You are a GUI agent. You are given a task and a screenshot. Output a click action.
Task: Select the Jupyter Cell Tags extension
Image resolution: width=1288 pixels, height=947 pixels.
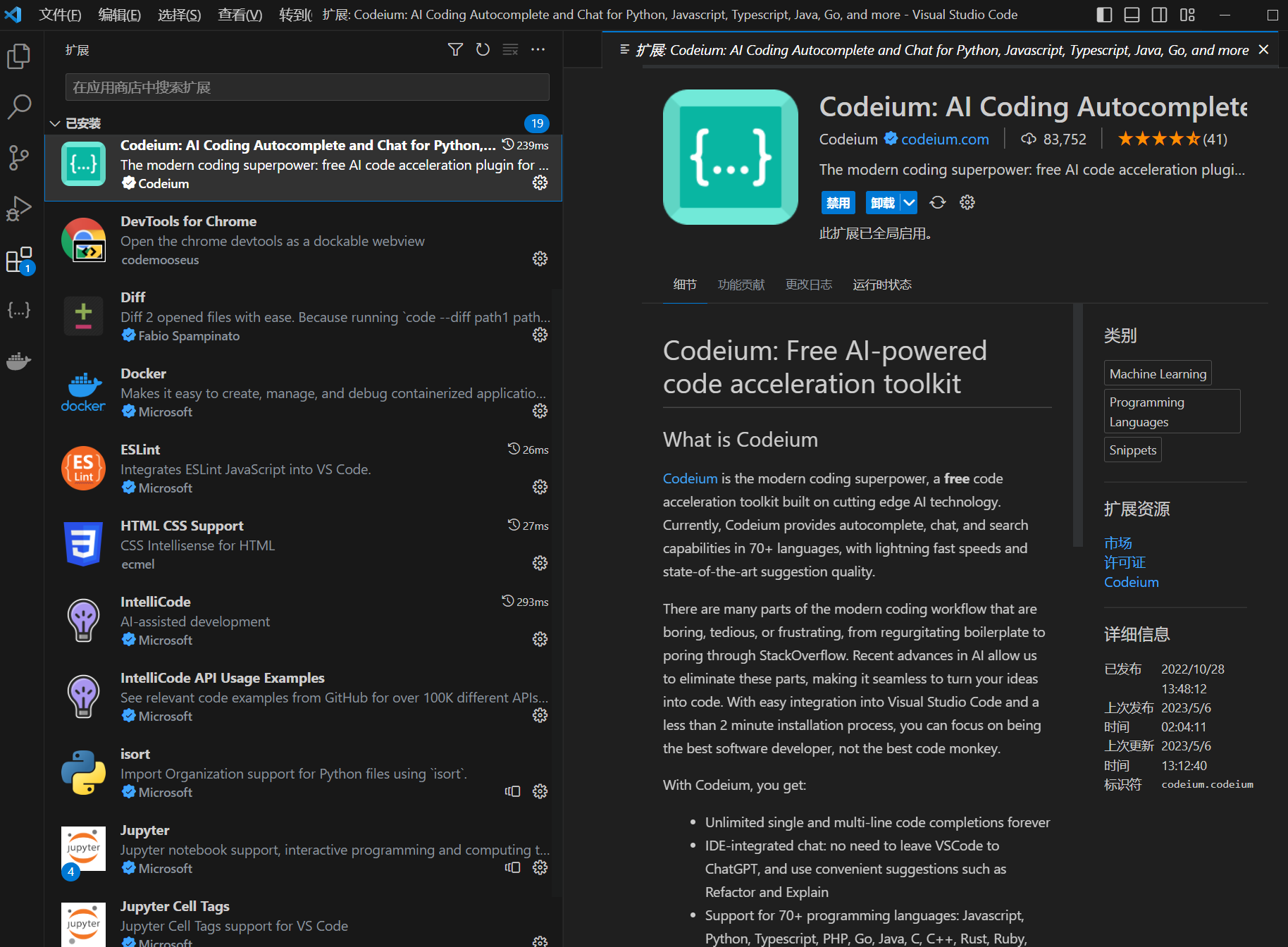tap(303, 920)
